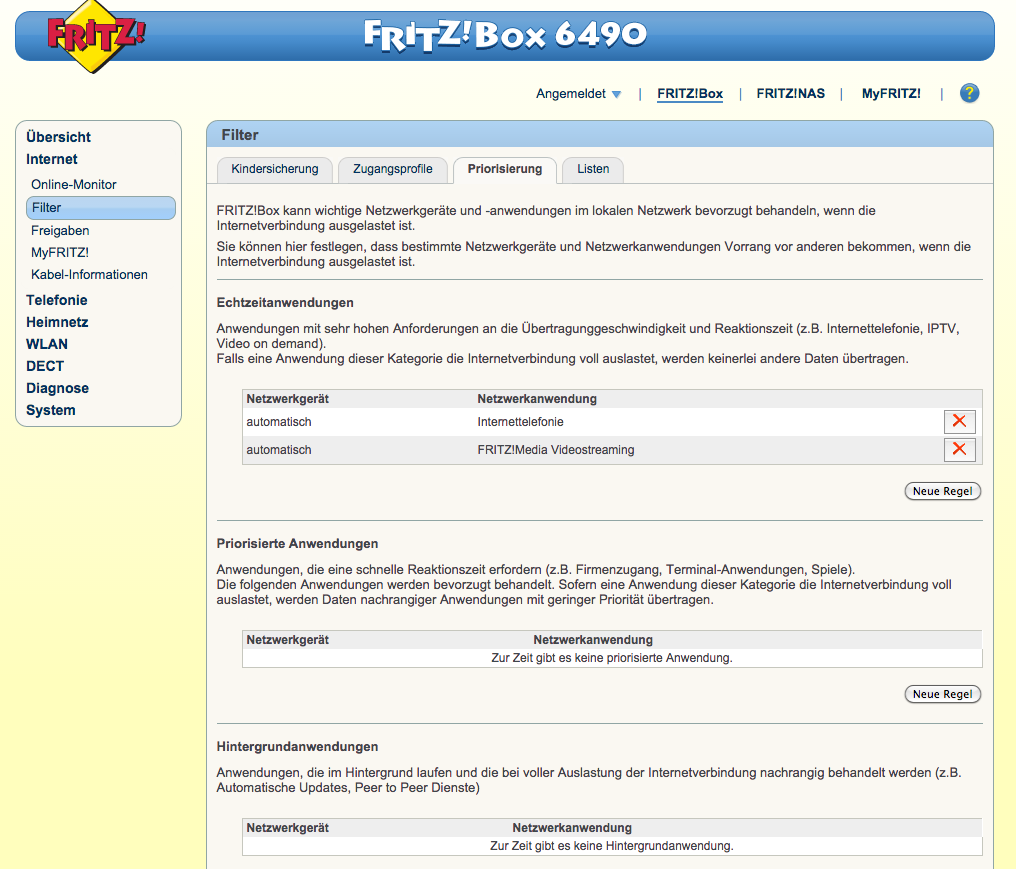Viewport: 1016px width, 869px height.
Task: Open Freigaben in the sidebar
Action: coord(60,231)
